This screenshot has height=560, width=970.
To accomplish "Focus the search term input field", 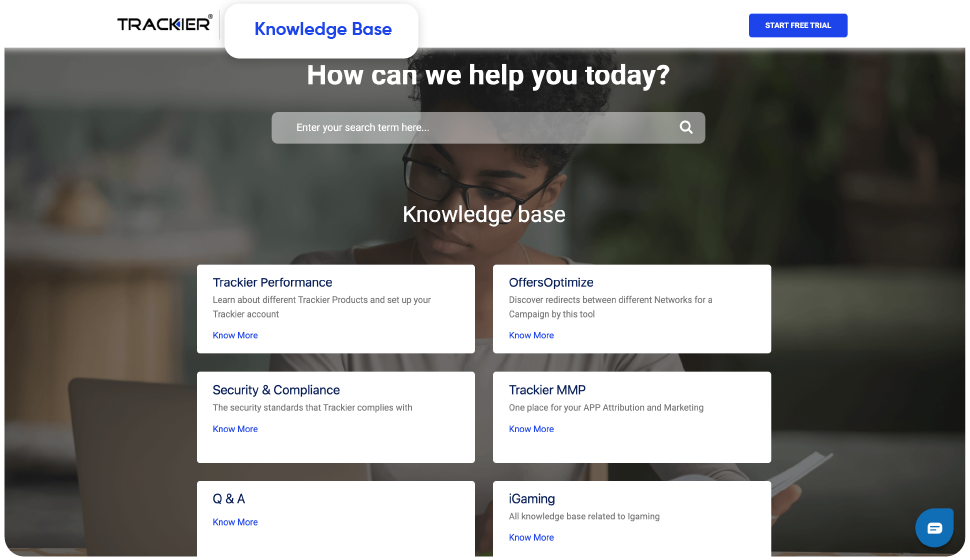I will click(480, 128).
